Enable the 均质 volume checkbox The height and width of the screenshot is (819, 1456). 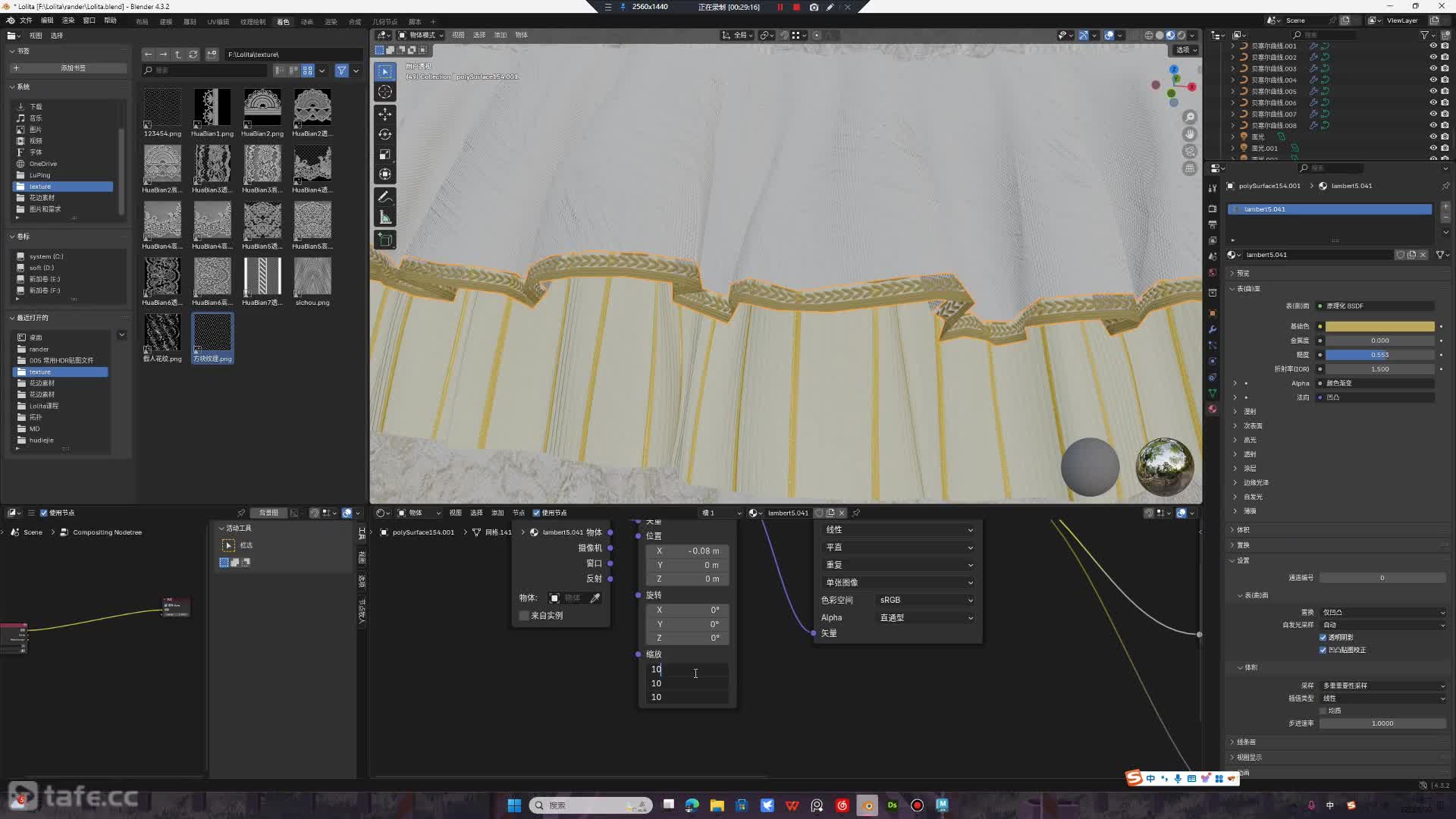click(x=1323, y=711)
